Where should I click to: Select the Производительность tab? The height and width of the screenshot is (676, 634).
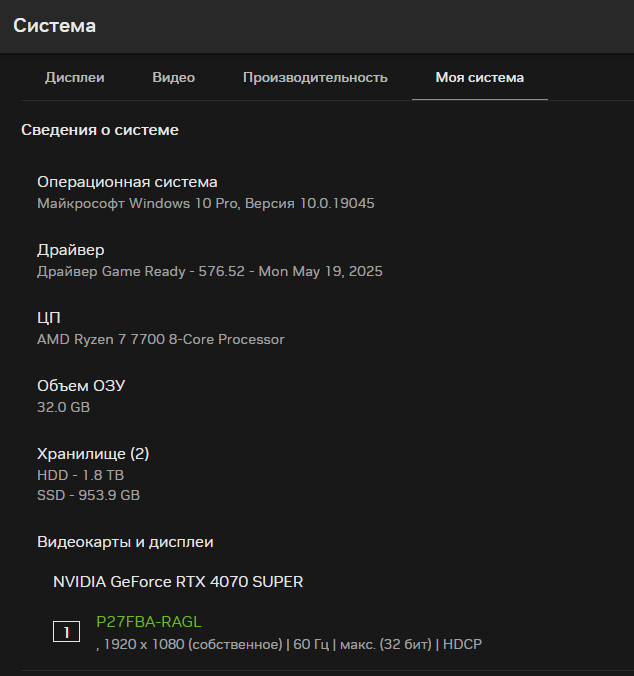coord(315,78)
